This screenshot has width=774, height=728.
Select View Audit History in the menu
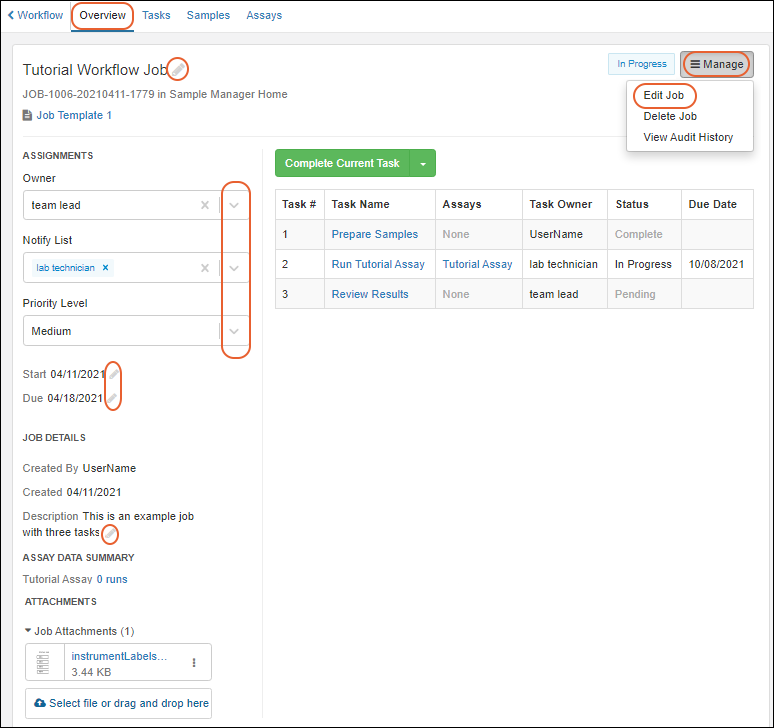point(688,137)
